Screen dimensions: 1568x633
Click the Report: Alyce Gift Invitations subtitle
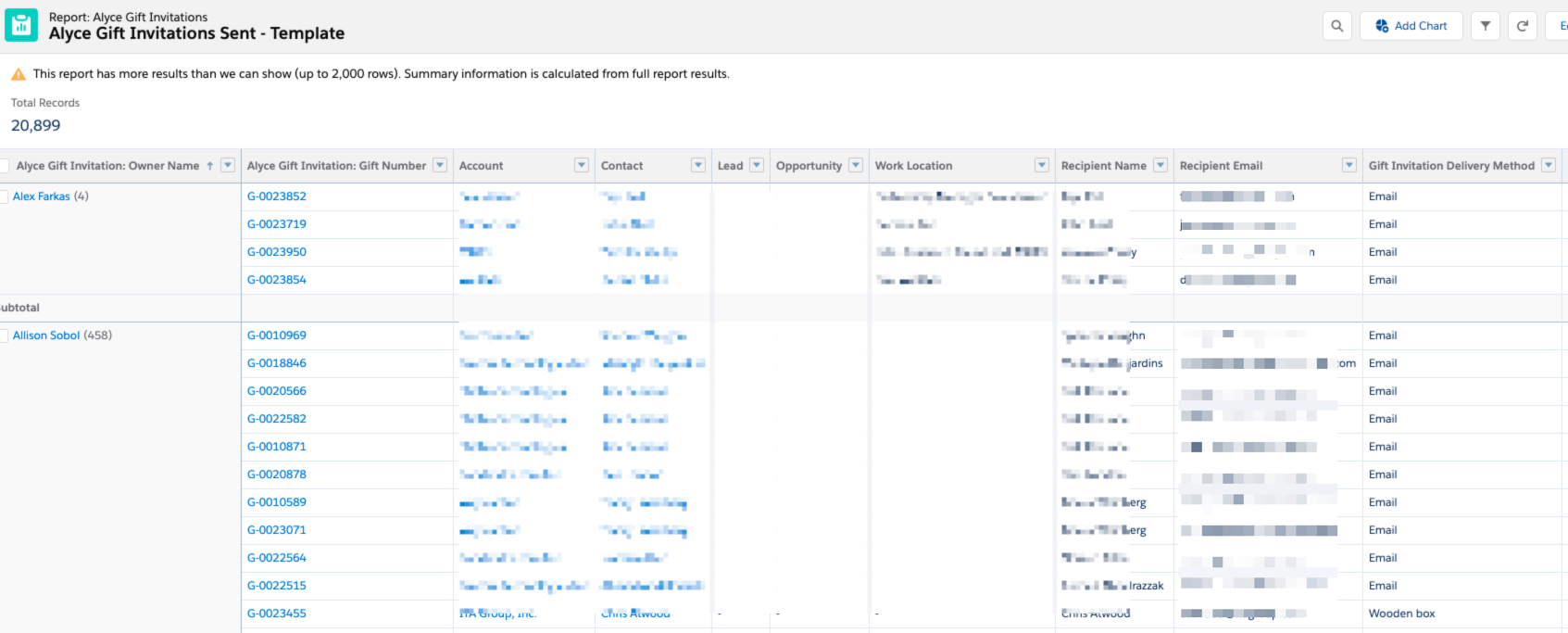tap(129, 17)
